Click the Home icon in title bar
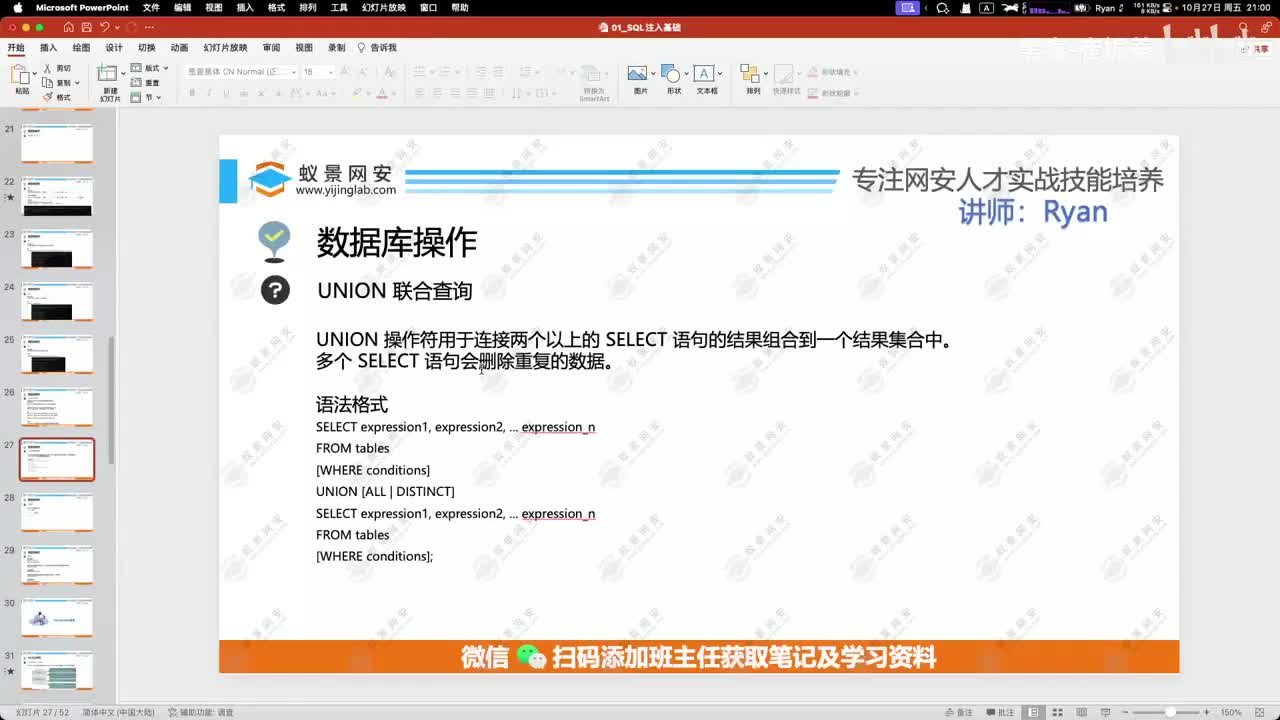The image size is (1280, 720). click(68, 27)
